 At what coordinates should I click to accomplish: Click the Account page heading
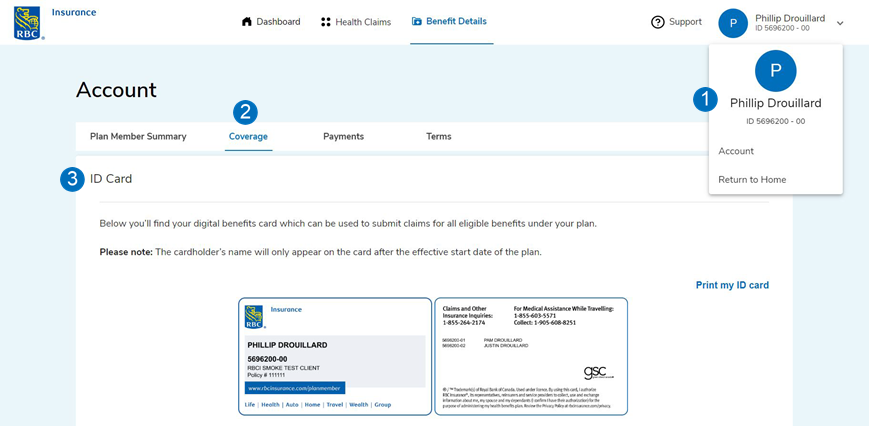pyautogui.click(x=116, y=90)
